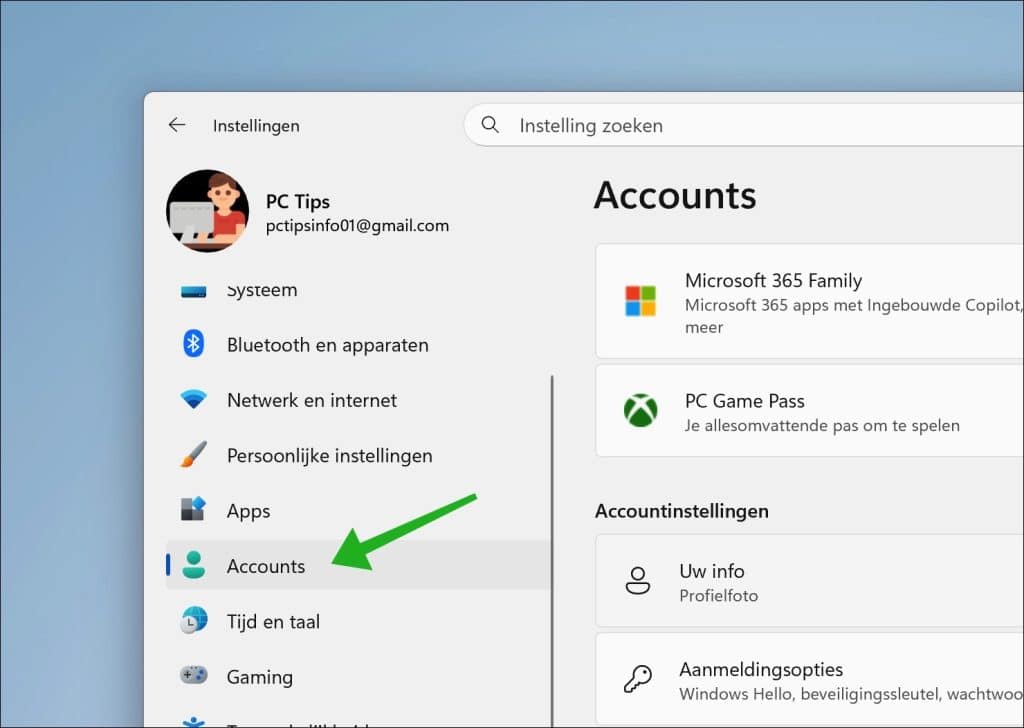
Task: Click the sidebar vertical scrollbar
Action: click(552, 551)
